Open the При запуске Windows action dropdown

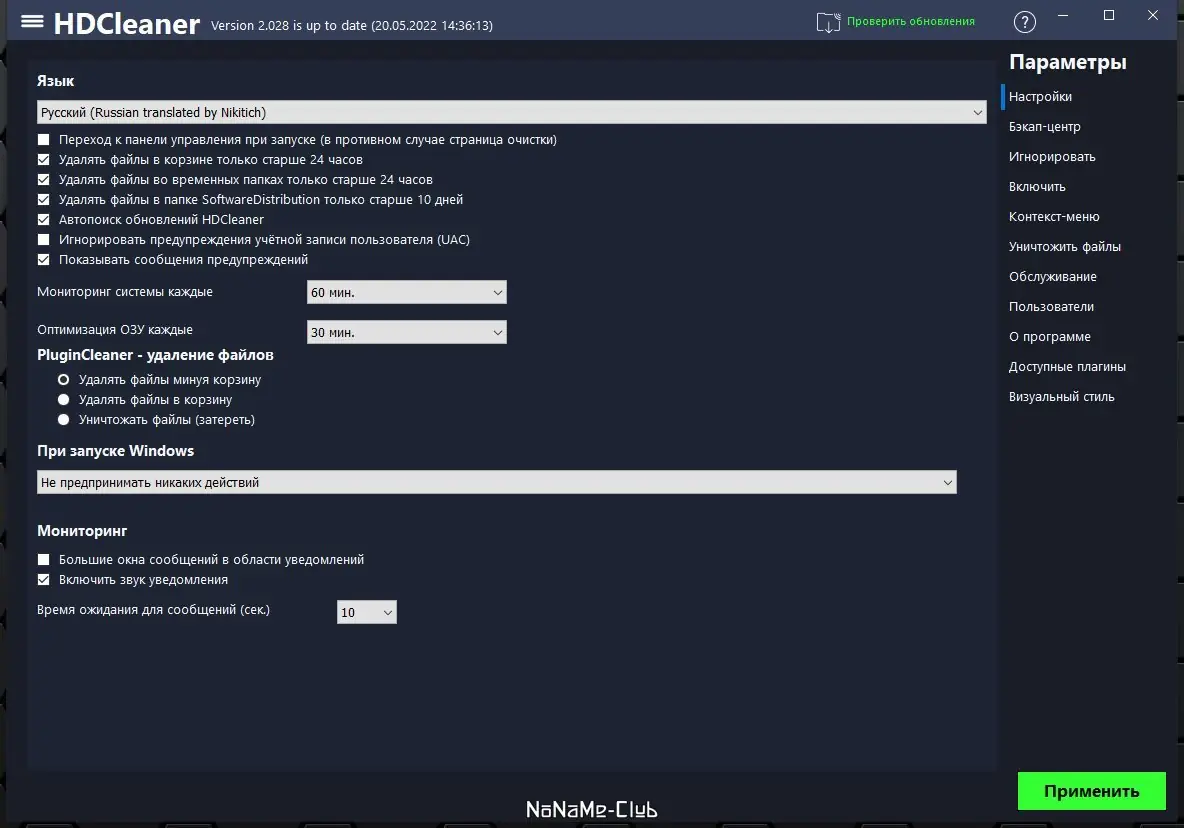click(x=496, y=482)
